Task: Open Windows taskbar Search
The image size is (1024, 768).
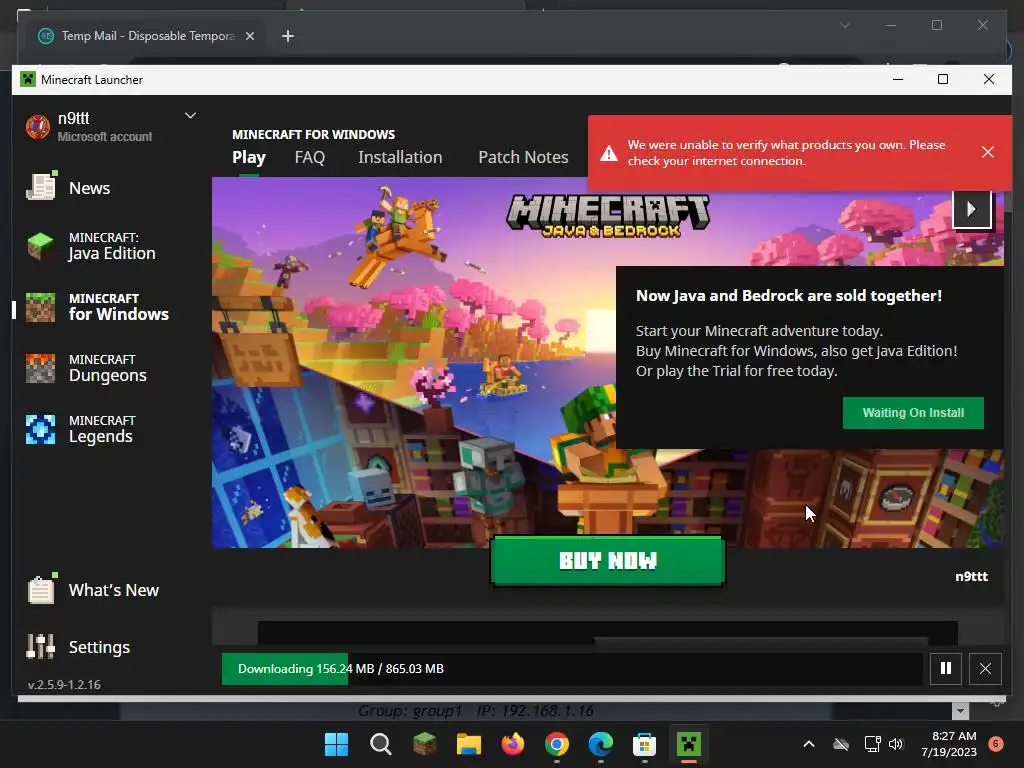Action: (381, 744)
